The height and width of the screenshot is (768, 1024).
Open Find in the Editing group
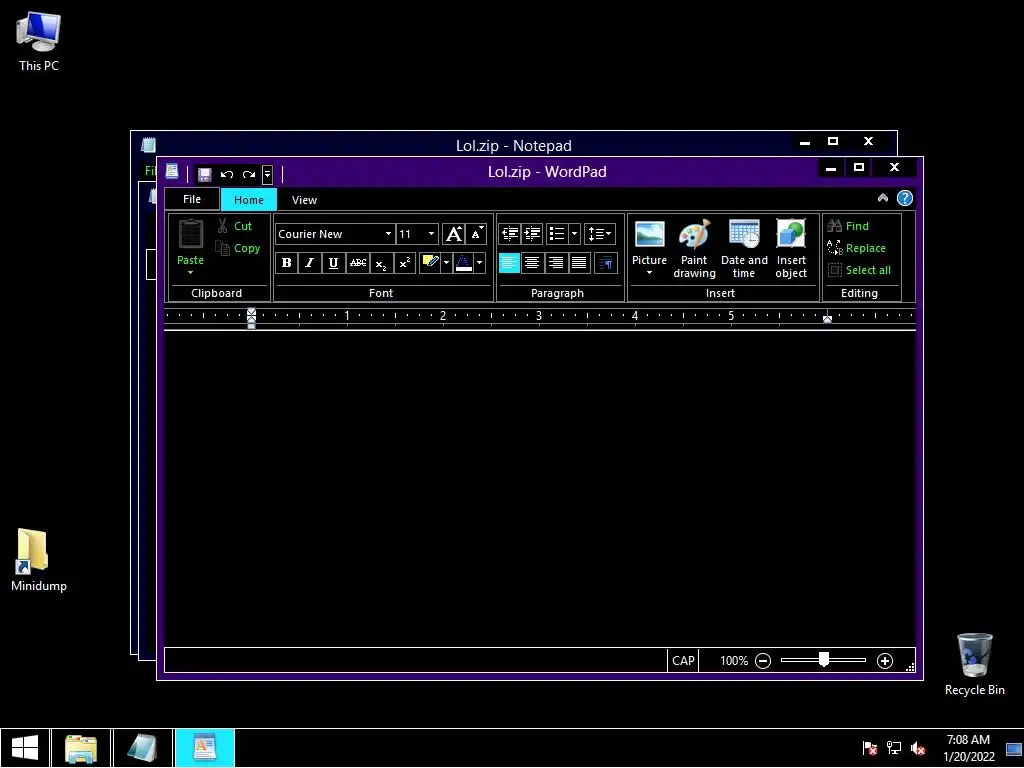pos(848,226)
